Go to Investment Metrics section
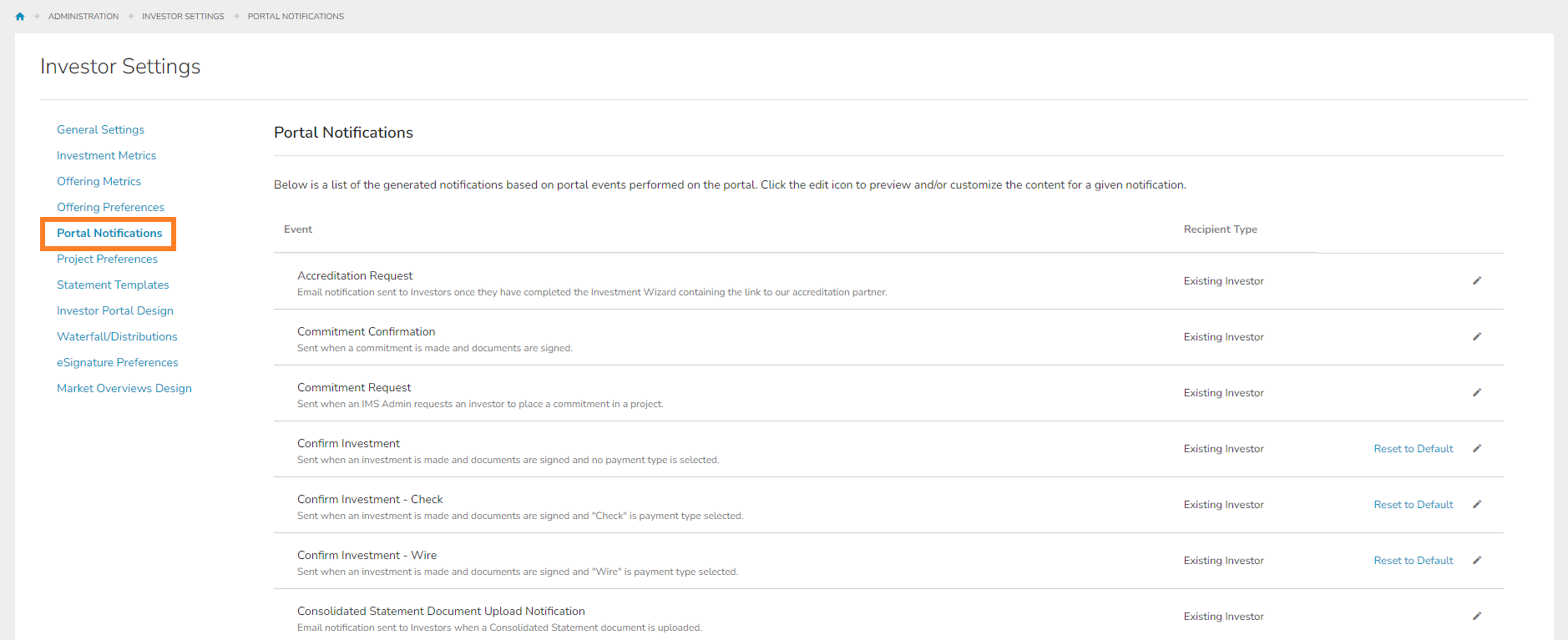Image resolution: width=1568 pixels, height=640 pixels. click(x=106, y=156)
